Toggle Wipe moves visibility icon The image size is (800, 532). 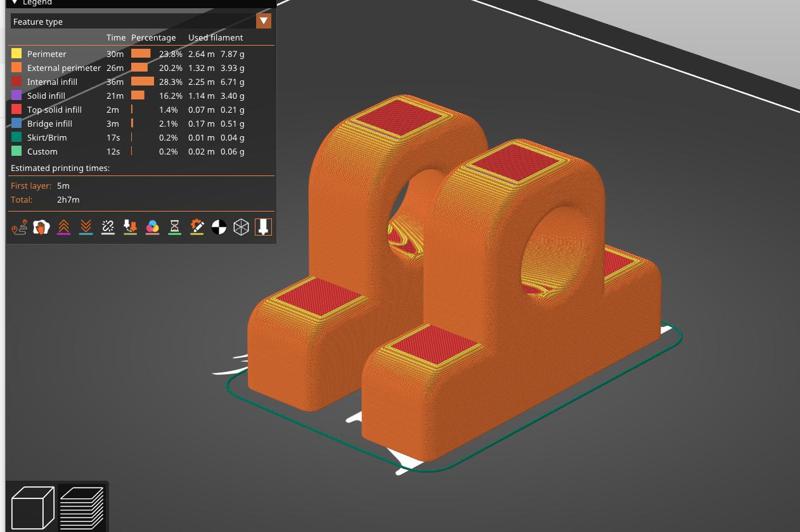(x=41, y=226)
